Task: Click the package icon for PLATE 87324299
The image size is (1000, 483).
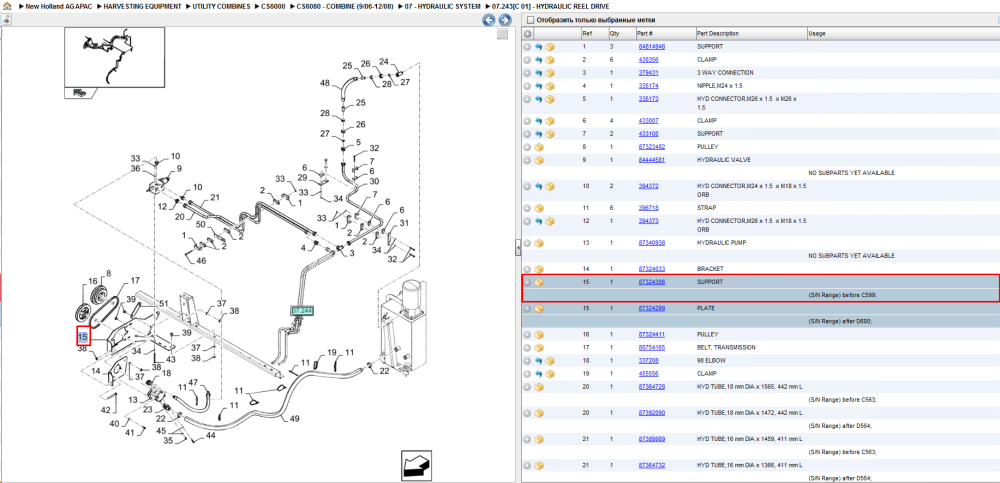Action: (538, 308)
